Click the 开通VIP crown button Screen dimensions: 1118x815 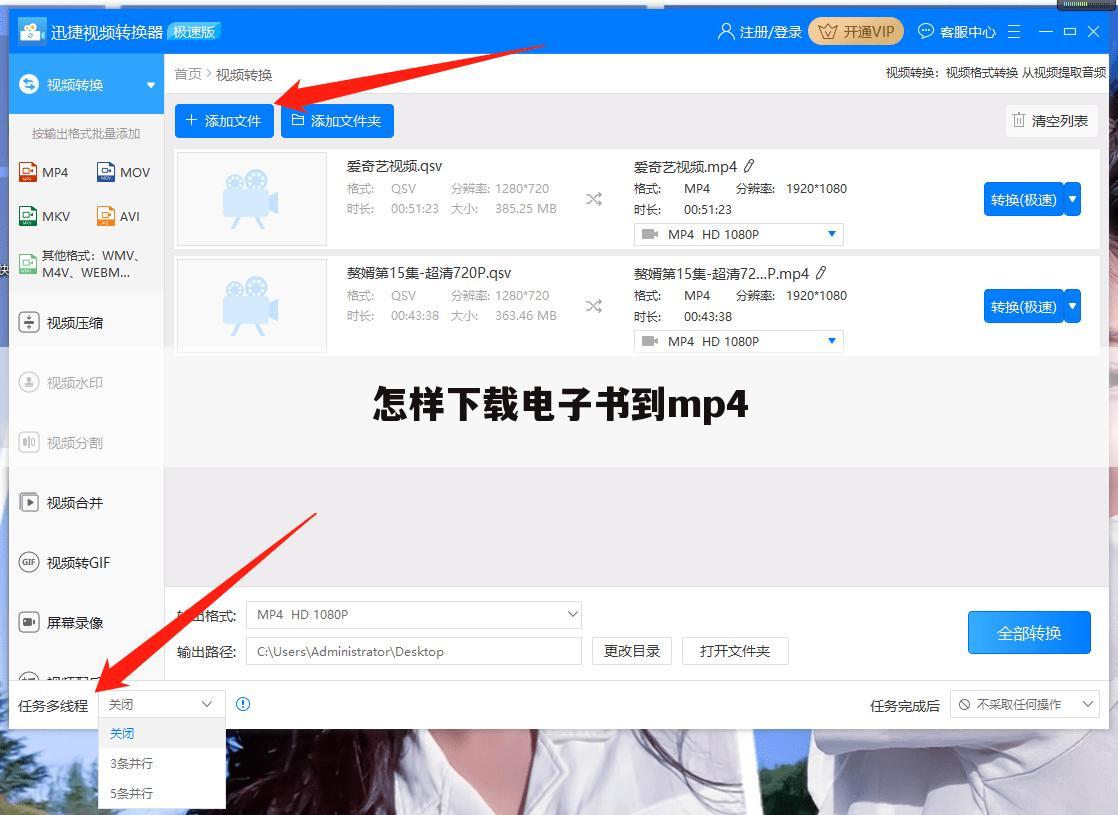click(856, 31)
